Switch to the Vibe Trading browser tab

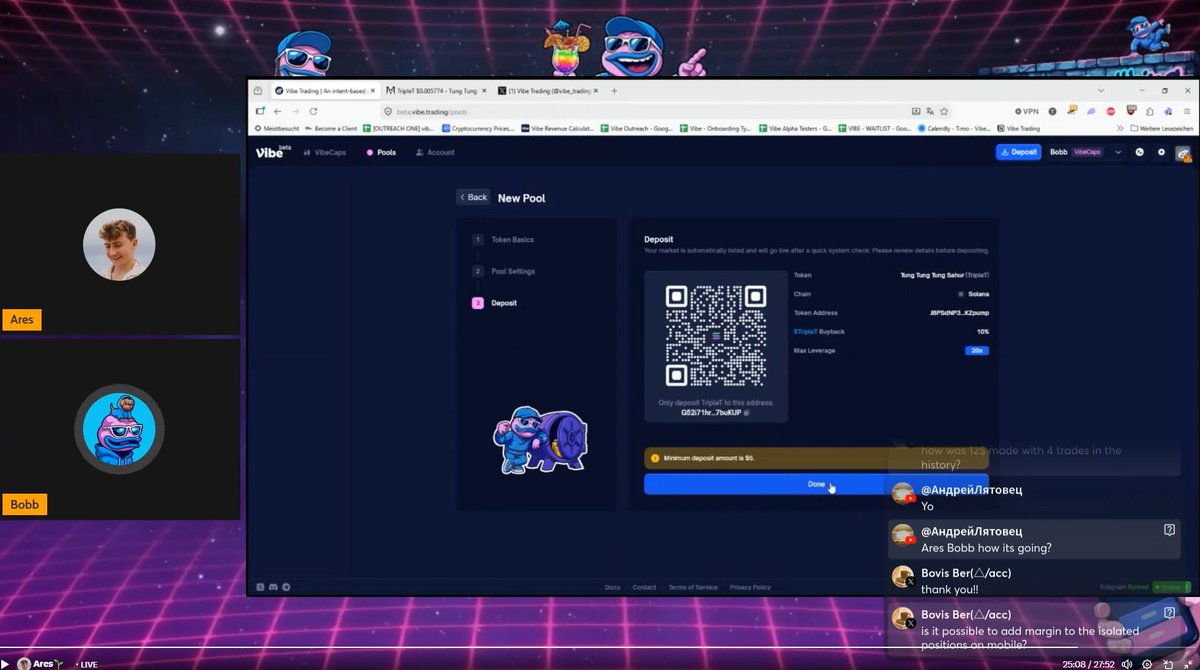[x=326, y=91]
